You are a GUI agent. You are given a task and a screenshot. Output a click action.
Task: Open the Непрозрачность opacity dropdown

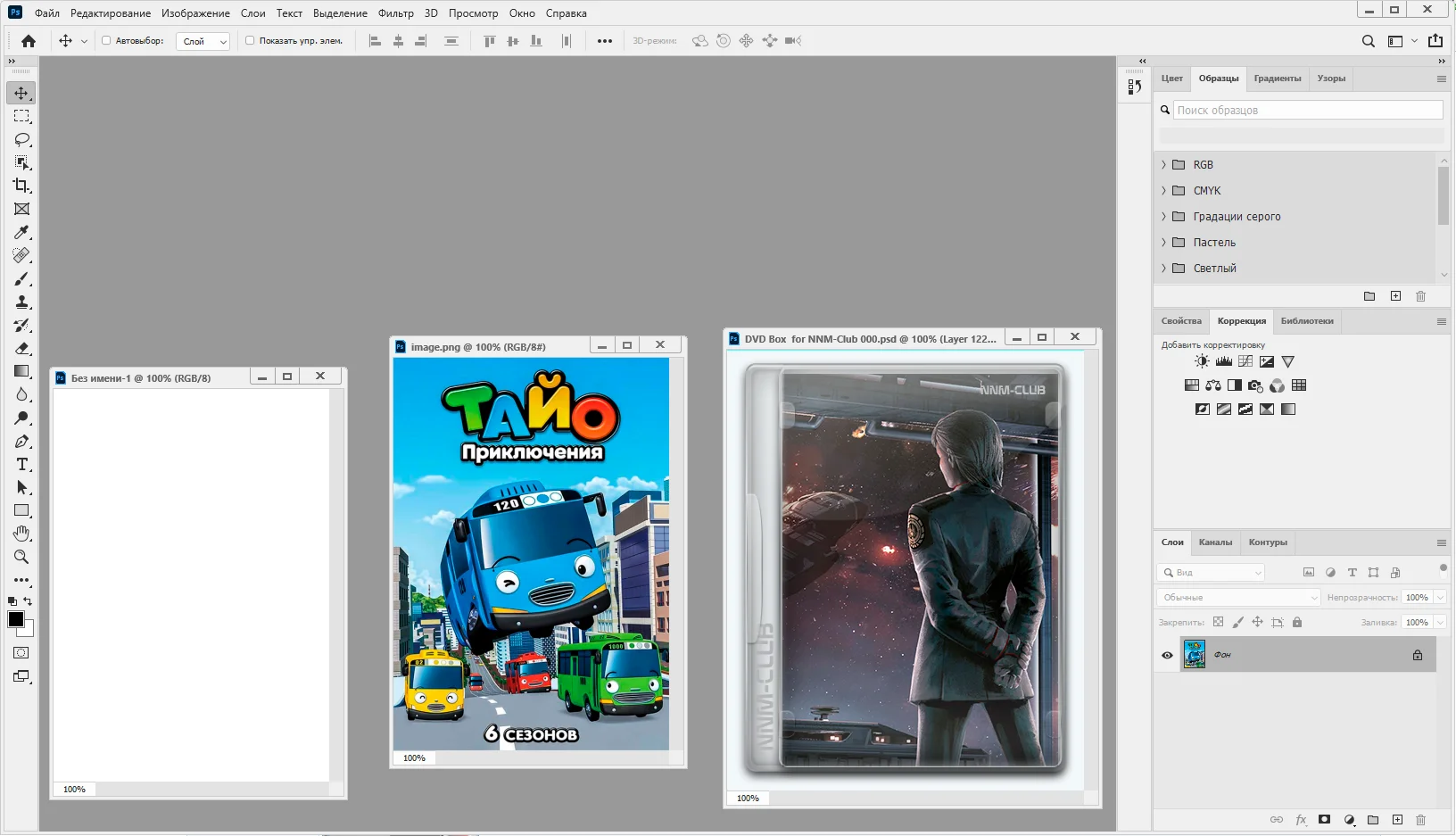(x=1440, y=597)
